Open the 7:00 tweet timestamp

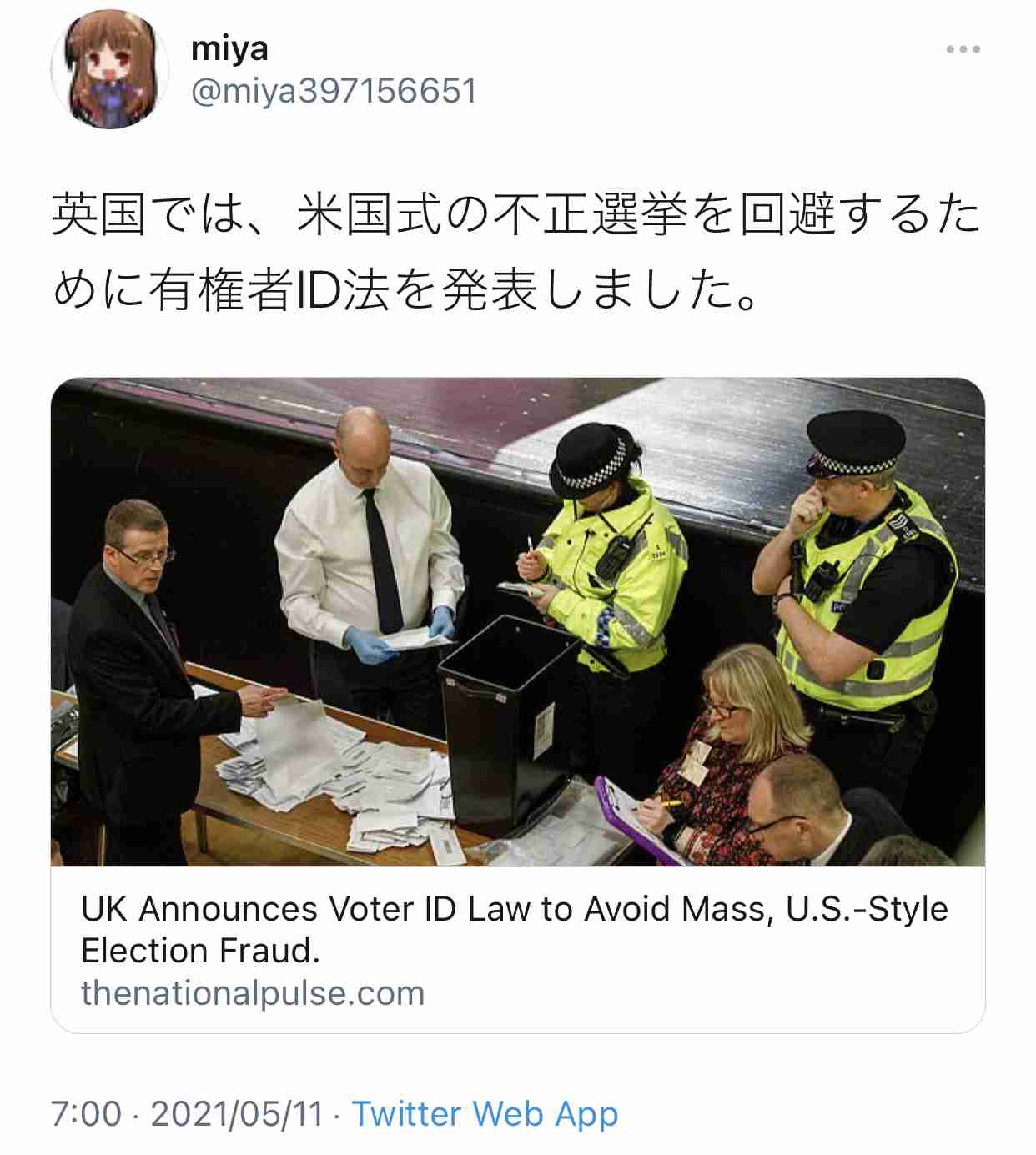coord(86,1114)
